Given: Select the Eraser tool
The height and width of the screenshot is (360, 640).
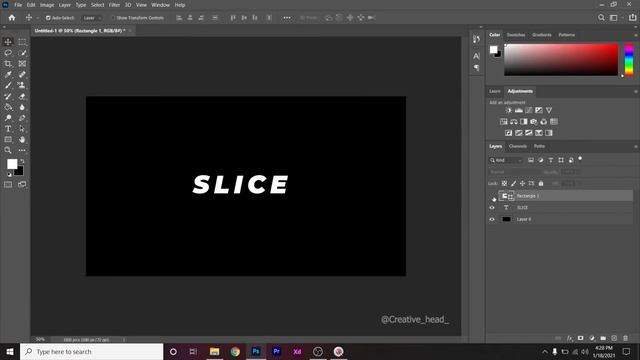Looking at the screenshot, I should coord(22,96).
